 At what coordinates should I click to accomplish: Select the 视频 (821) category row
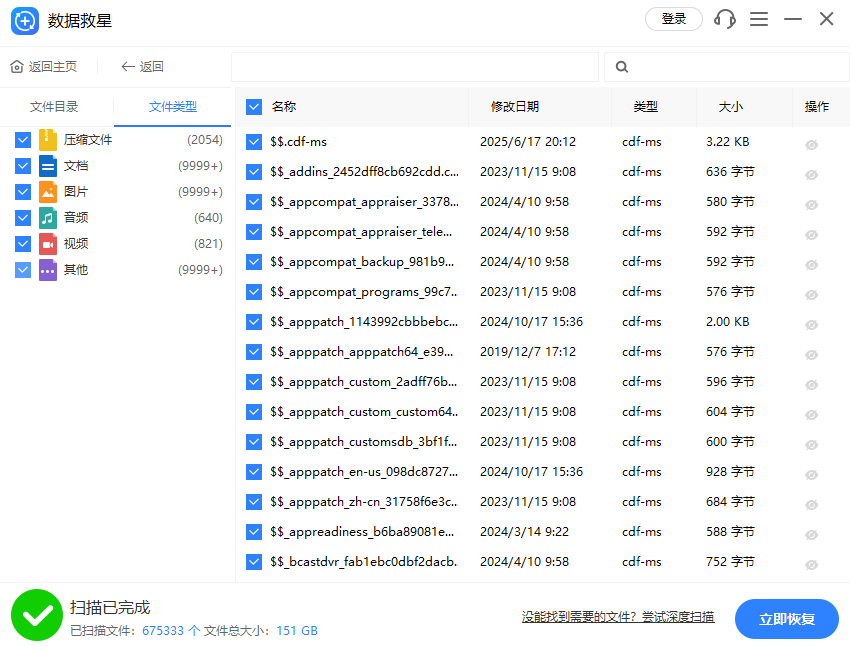tap(119, 244)
